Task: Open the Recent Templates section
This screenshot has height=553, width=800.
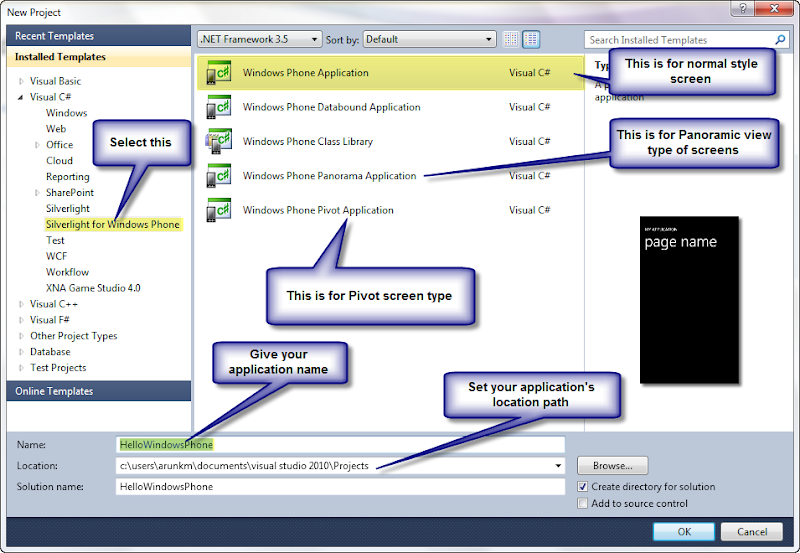Action: pos(98,36)
